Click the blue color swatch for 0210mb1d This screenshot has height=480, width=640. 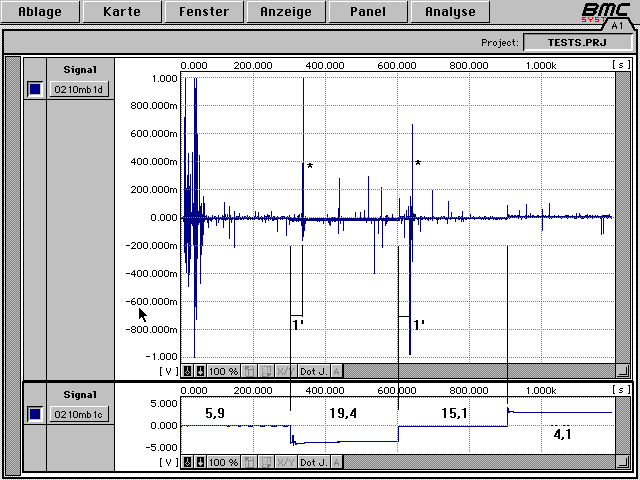coord(35,89)
